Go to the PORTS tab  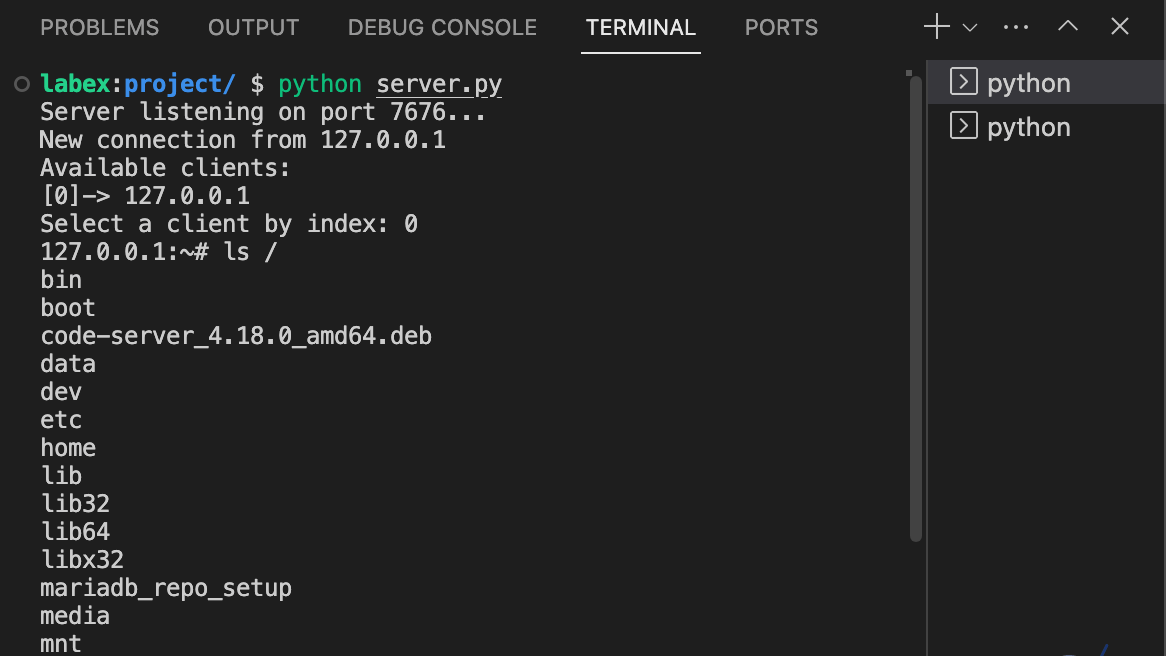click(x=781, y=28)
